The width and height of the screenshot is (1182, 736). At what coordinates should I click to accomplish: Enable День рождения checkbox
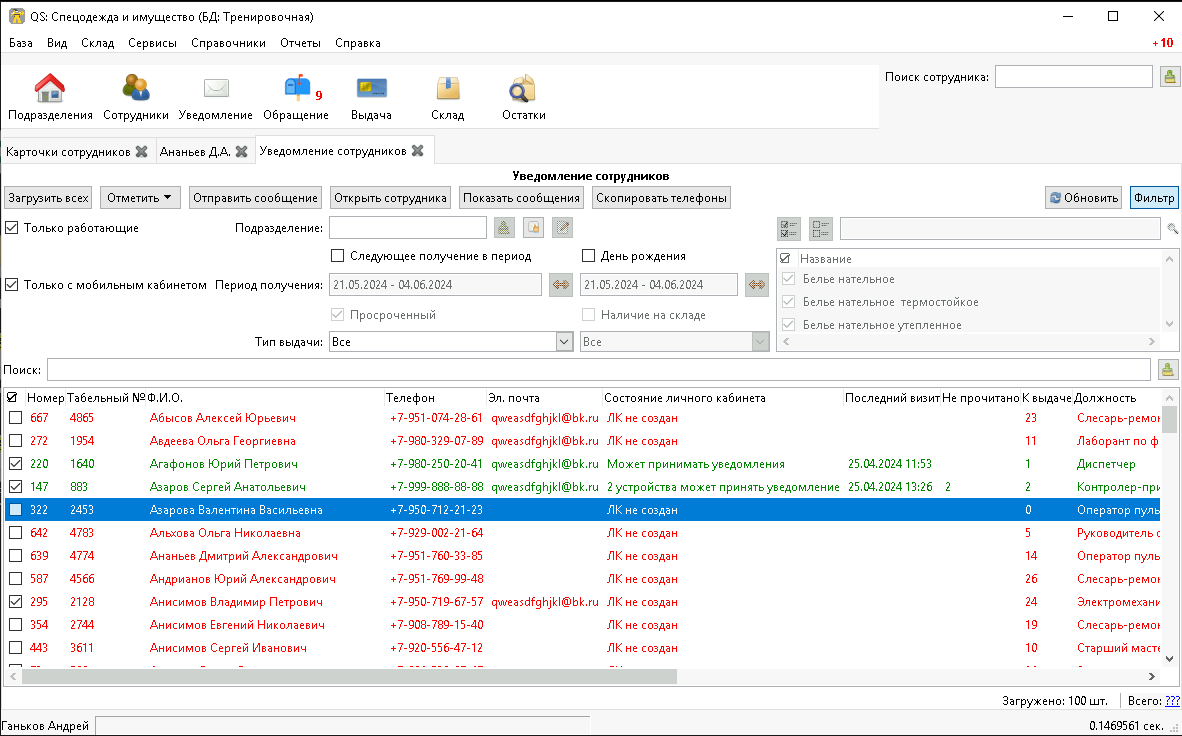pos(589,256)
